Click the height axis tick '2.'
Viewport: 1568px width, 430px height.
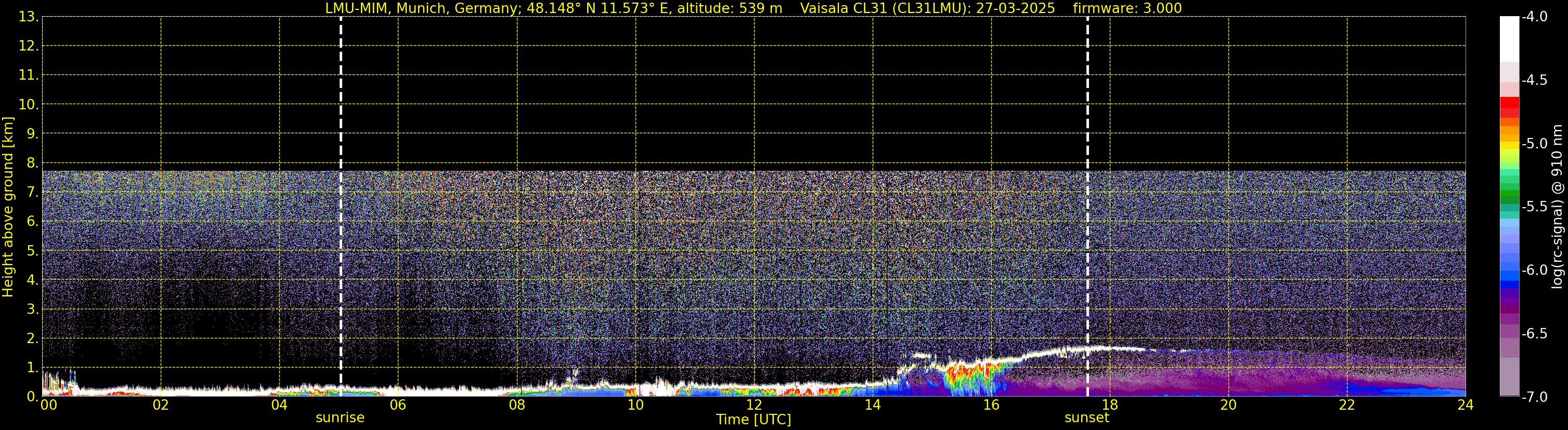click(32, 338)
